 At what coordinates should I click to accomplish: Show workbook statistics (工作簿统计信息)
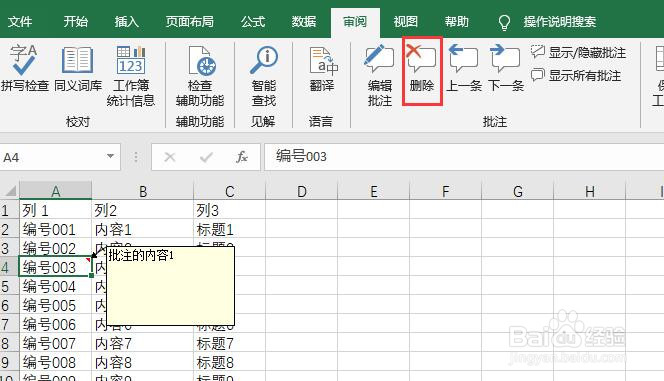click(130, 76)
